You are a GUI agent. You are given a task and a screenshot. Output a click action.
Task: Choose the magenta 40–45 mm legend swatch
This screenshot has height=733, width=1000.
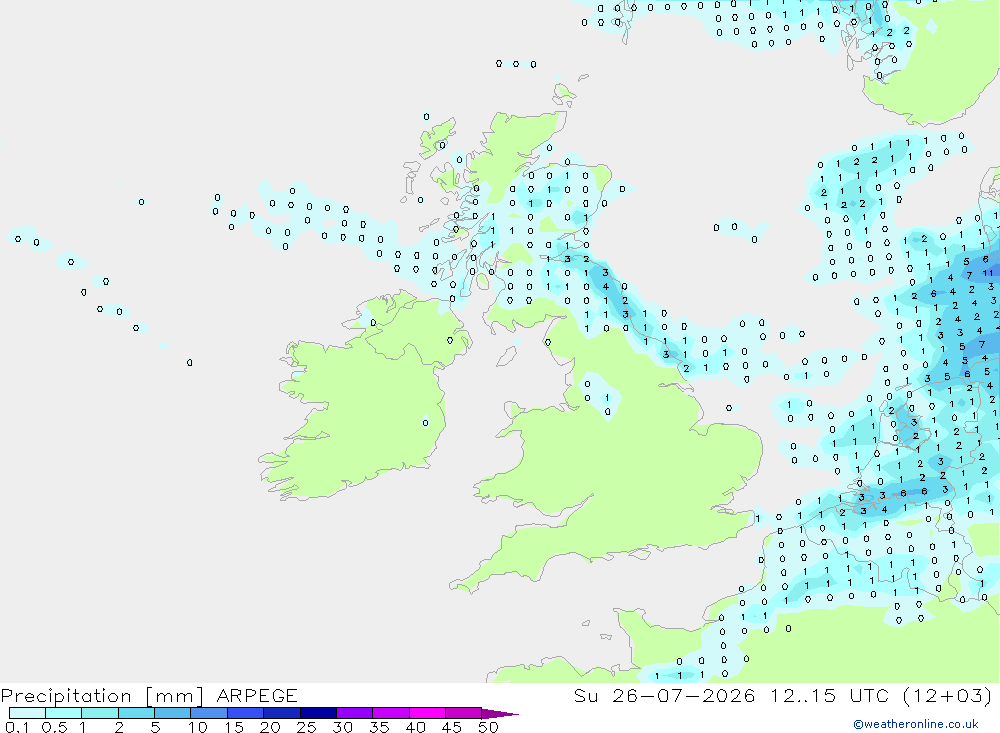click(427, 713)
